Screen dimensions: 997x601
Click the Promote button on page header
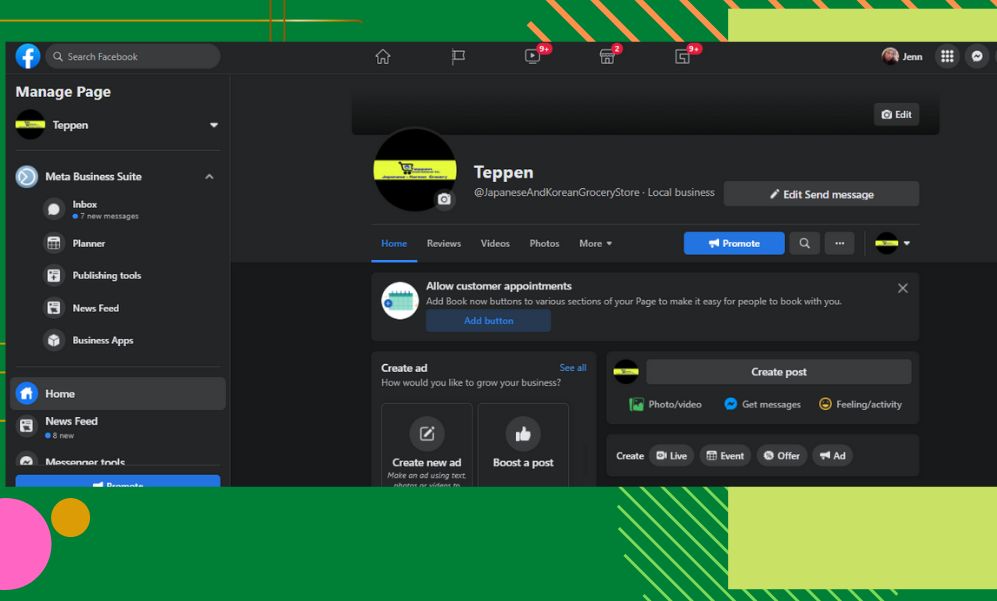click(734, 244)
